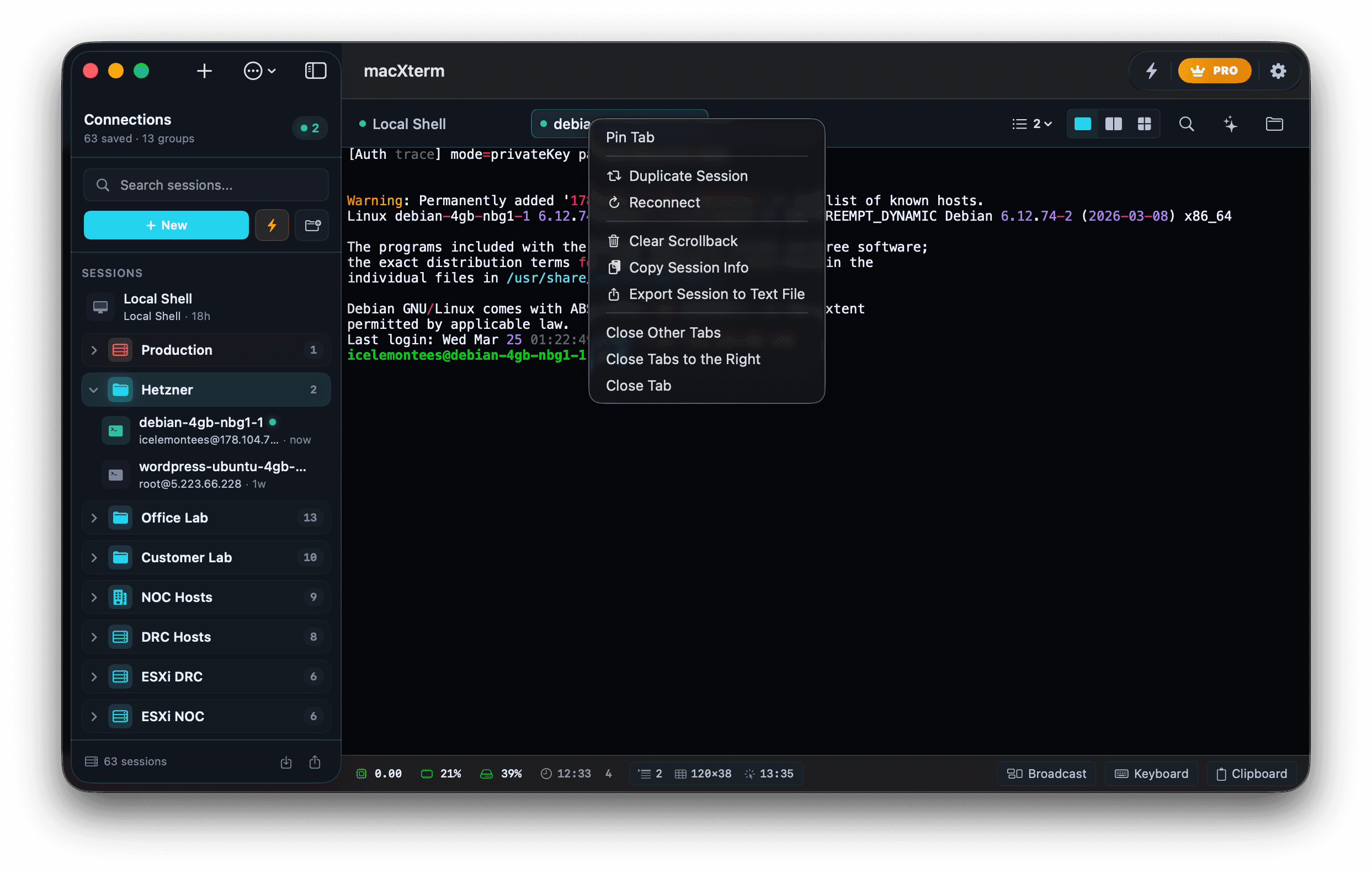Click the NOC Hosts building icon

[120, 597]
